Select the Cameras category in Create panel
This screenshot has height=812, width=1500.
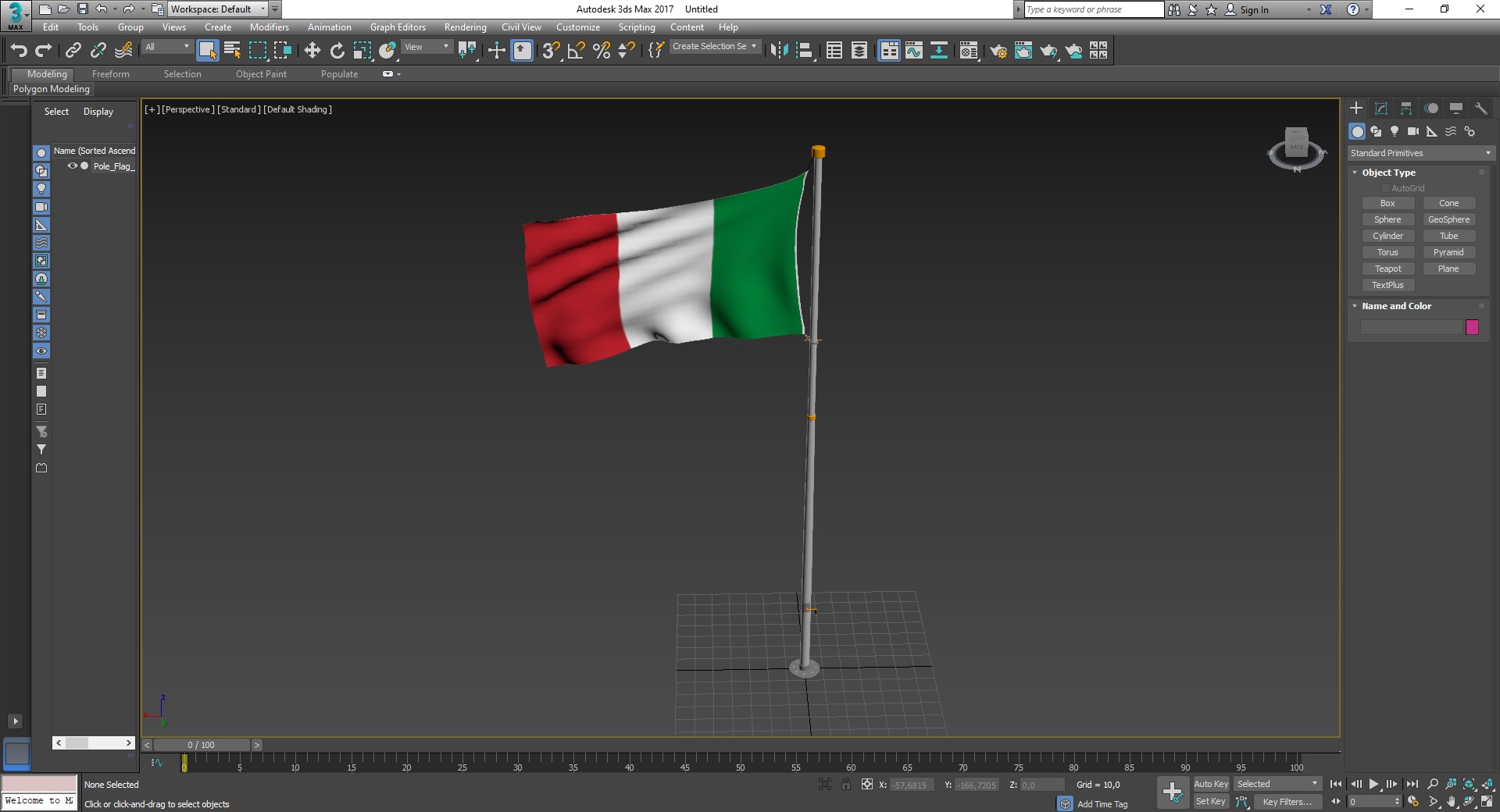tap(1413, 131)
